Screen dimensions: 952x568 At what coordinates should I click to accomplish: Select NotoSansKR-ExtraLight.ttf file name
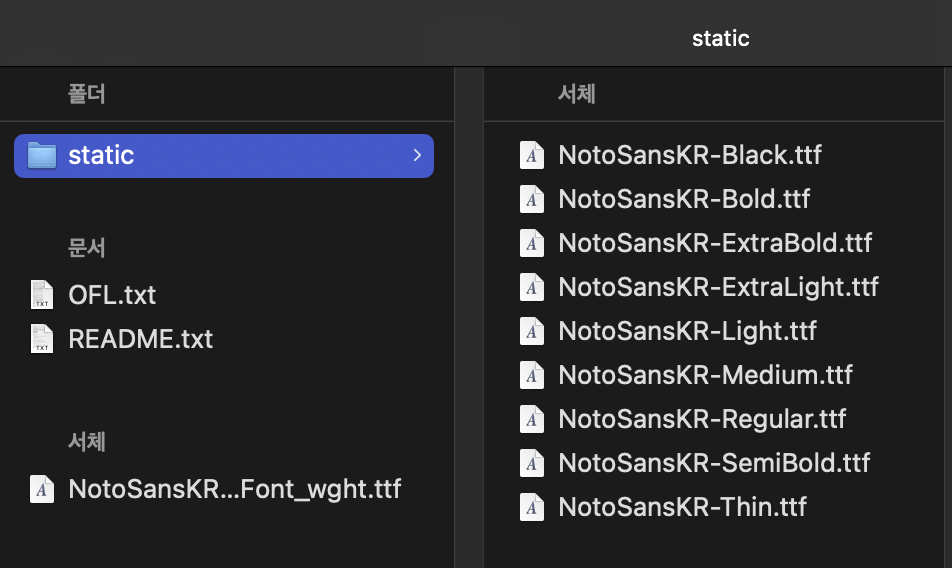[718, 288]
